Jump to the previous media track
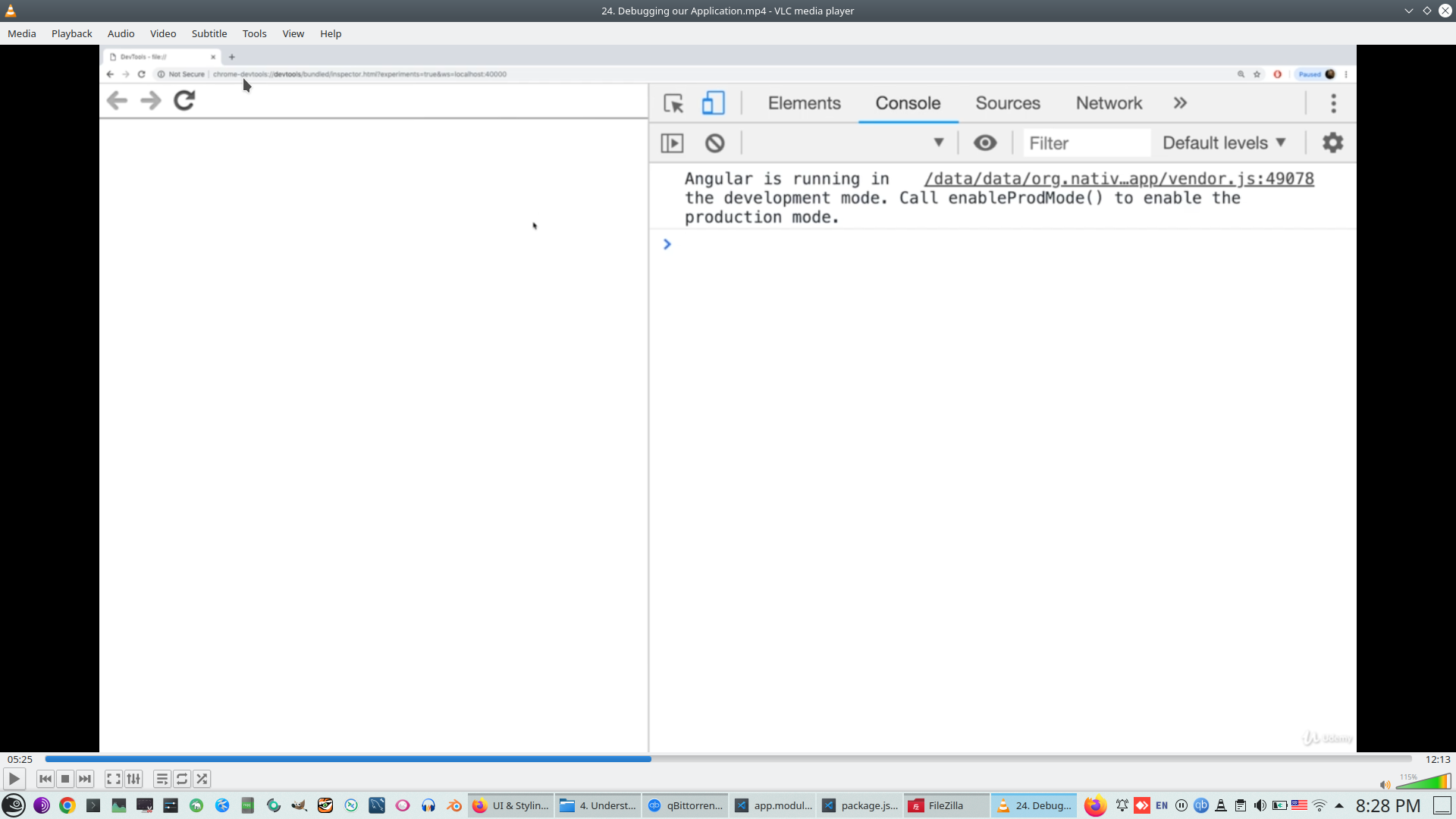 click(45, 779)
